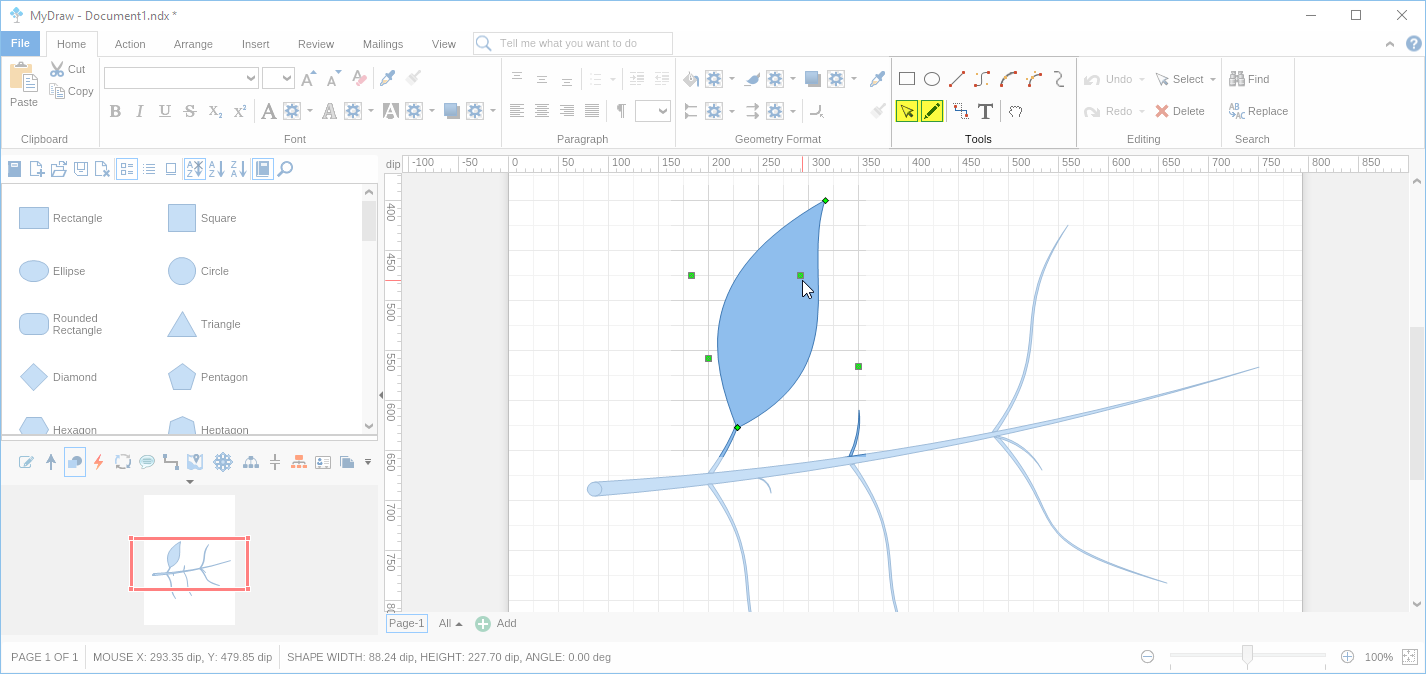Image resolution: width=1426 pixels, height=674 pixels.
Task: Toggle Italic formatting
Action: pos(140,111)
